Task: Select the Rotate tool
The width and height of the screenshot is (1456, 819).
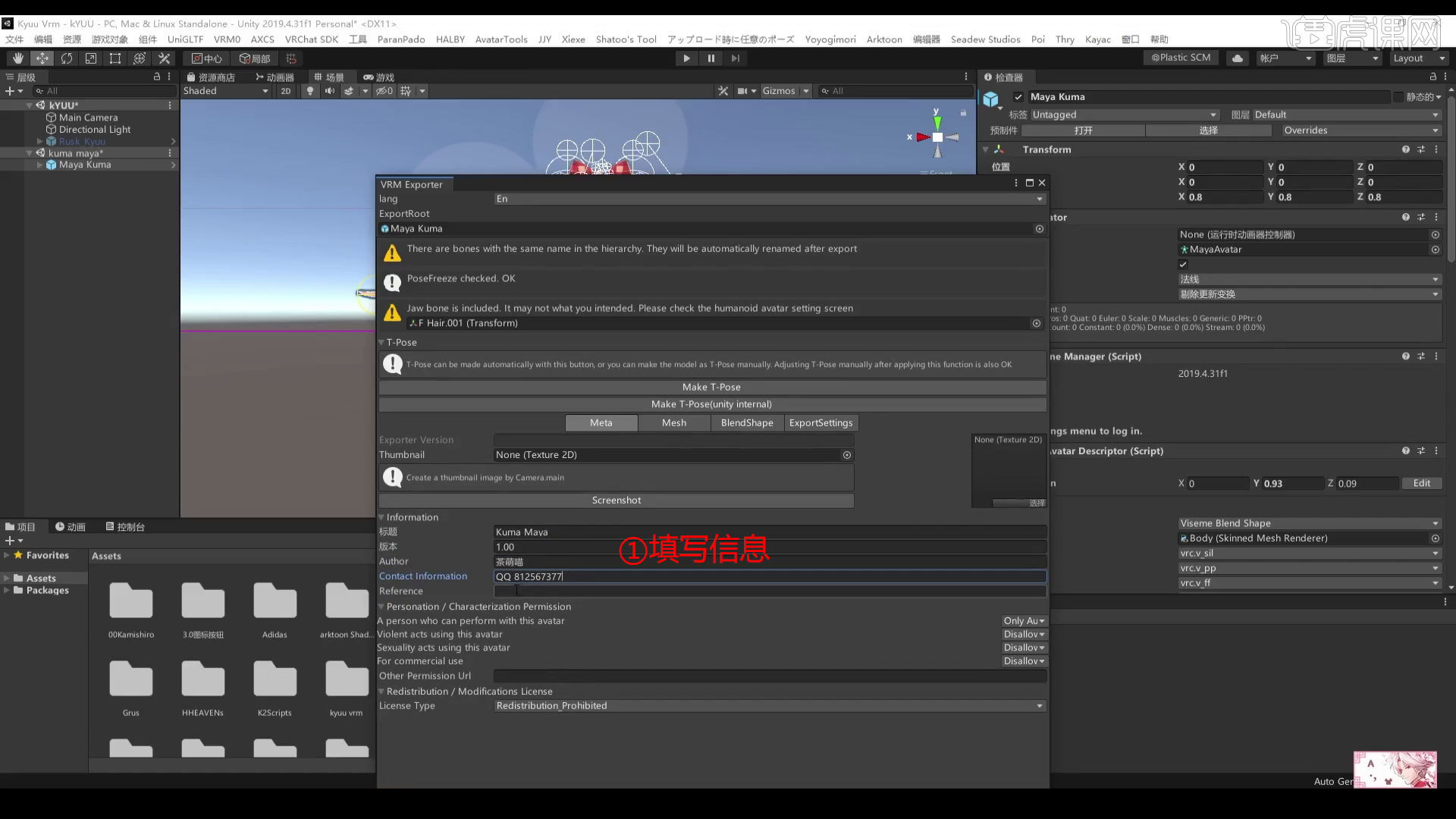Action: coord(67,58)
